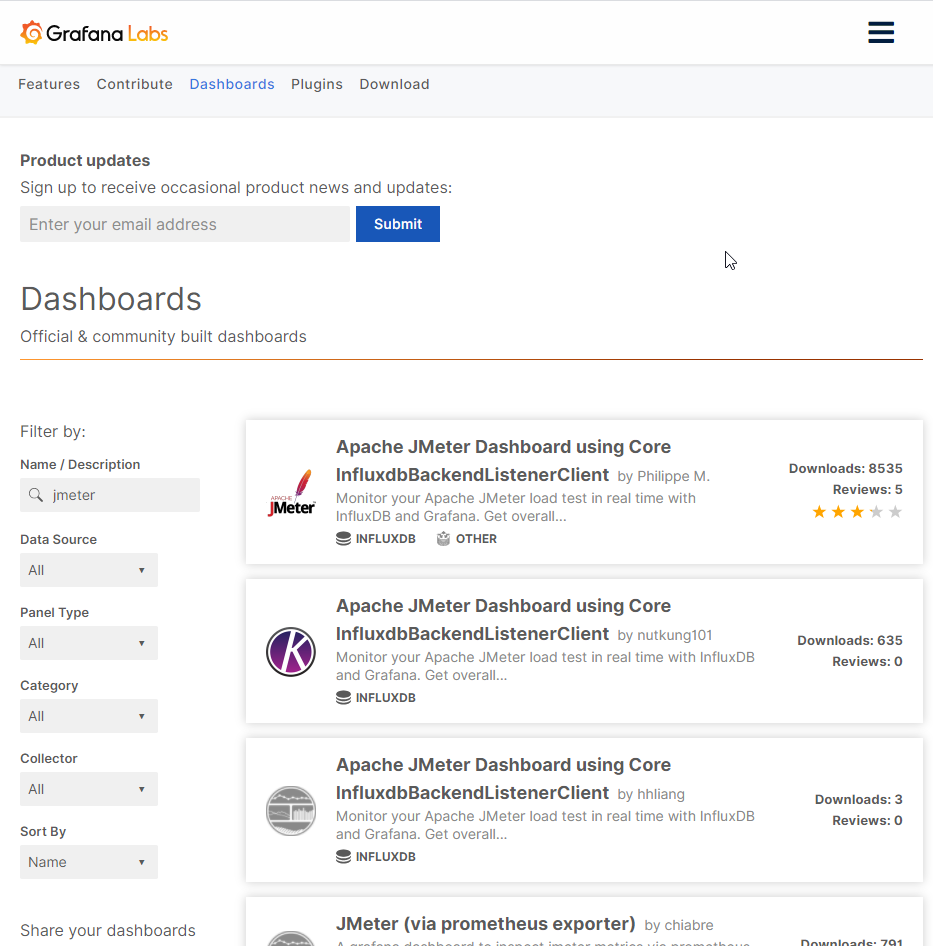Select the Dashboards nav item
The height and width of the screenshot is (946, 933).
tap(232, 84)
